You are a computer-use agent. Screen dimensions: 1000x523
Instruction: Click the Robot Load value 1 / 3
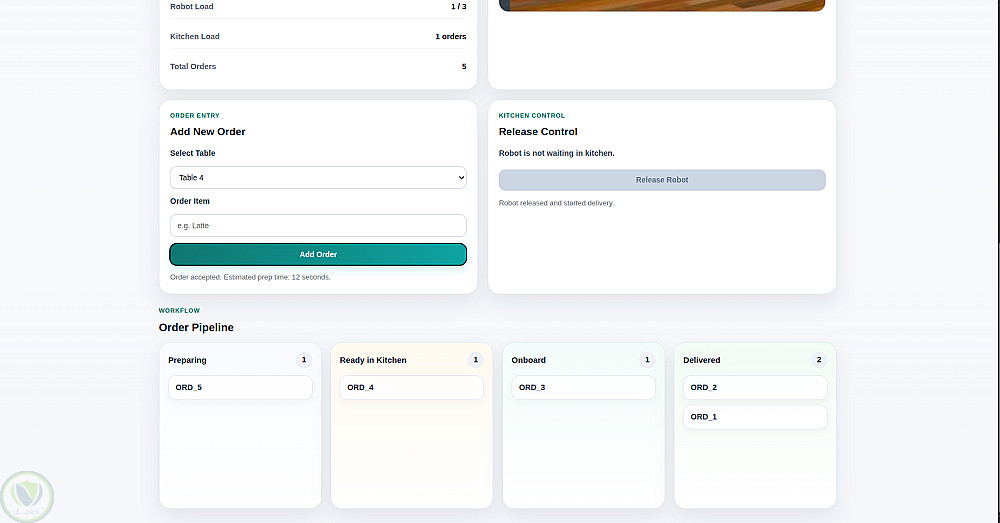[459, 6]
